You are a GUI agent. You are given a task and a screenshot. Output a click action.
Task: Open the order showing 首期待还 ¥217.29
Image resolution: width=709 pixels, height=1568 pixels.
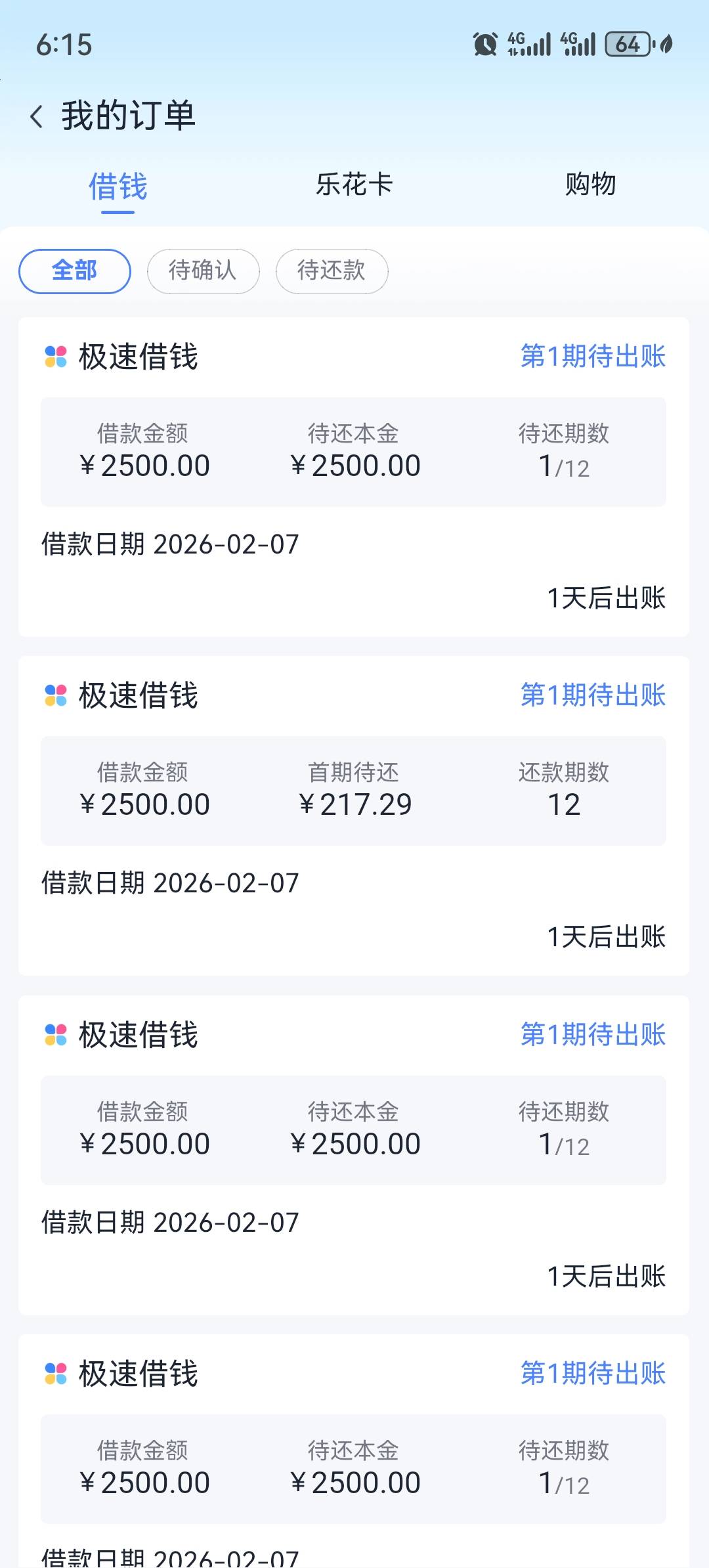pyautogui.click(x=354, y=791)
